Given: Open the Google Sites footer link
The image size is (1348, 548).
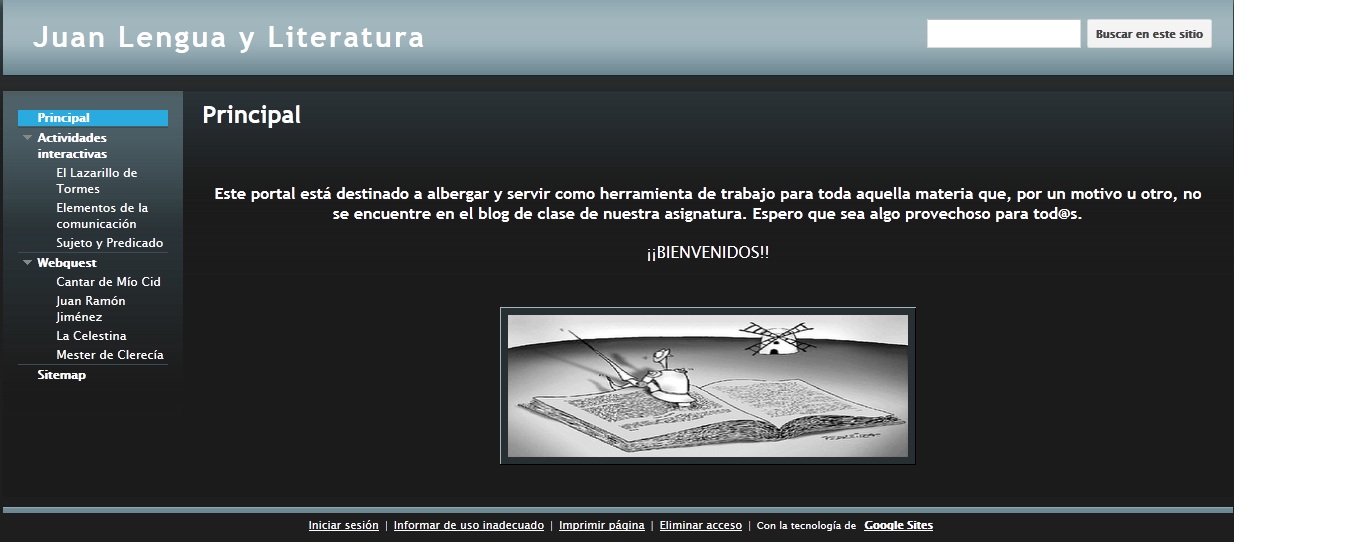Looking at the screenshot, I should (x=898, y=525).
